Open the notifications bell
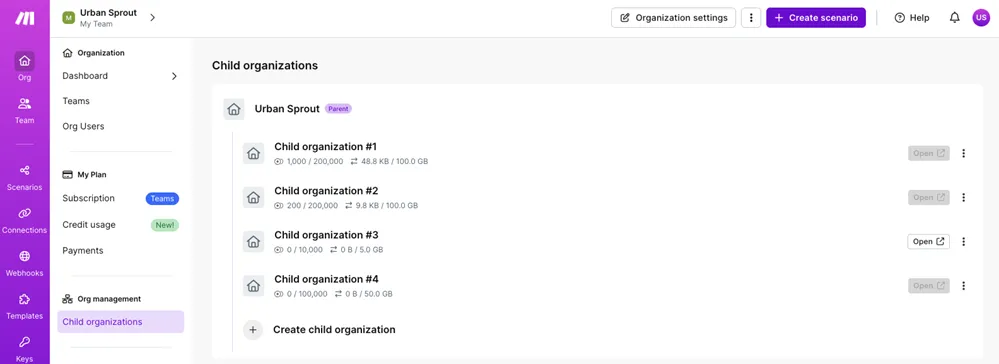 click(x=954, y=18)
